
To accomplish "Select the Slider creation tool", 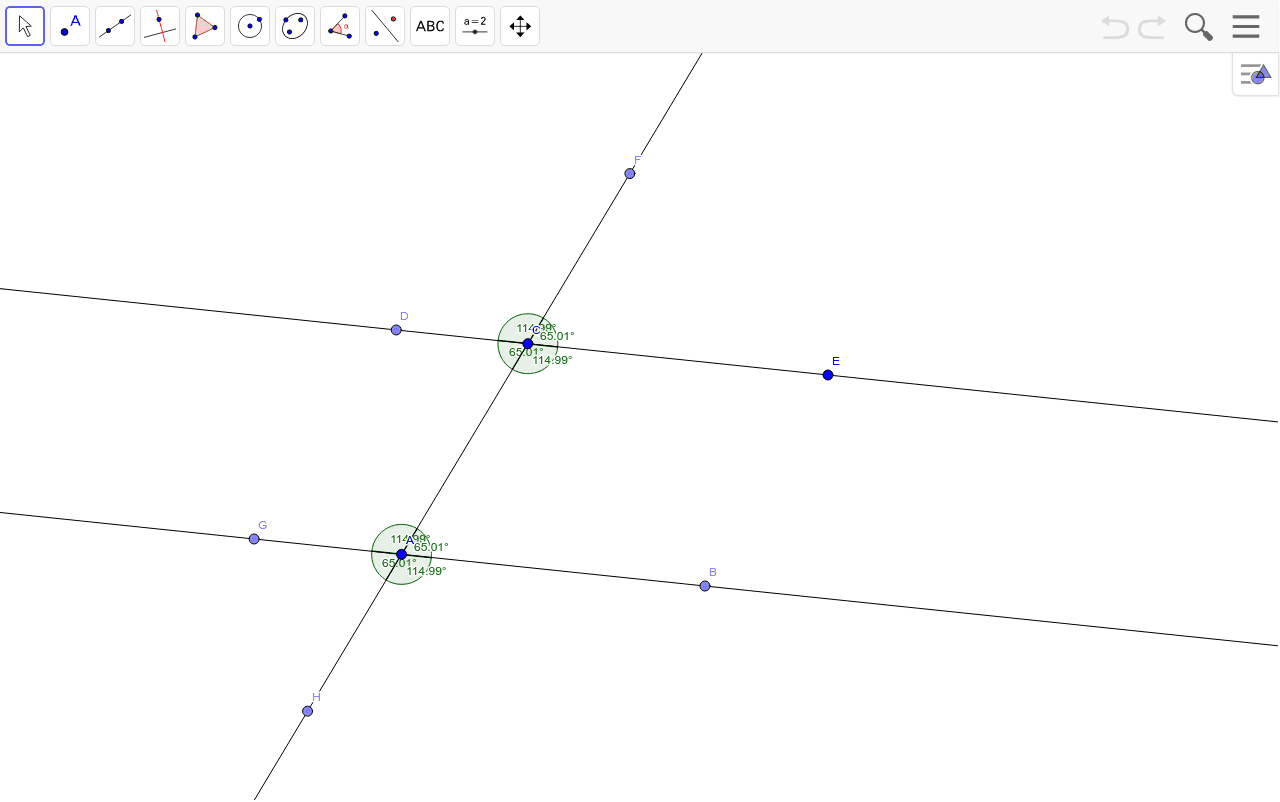I will coord(475,26).
